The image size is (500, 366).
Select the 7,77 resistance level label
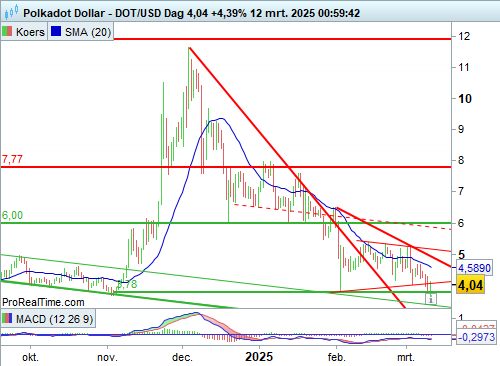12,159
